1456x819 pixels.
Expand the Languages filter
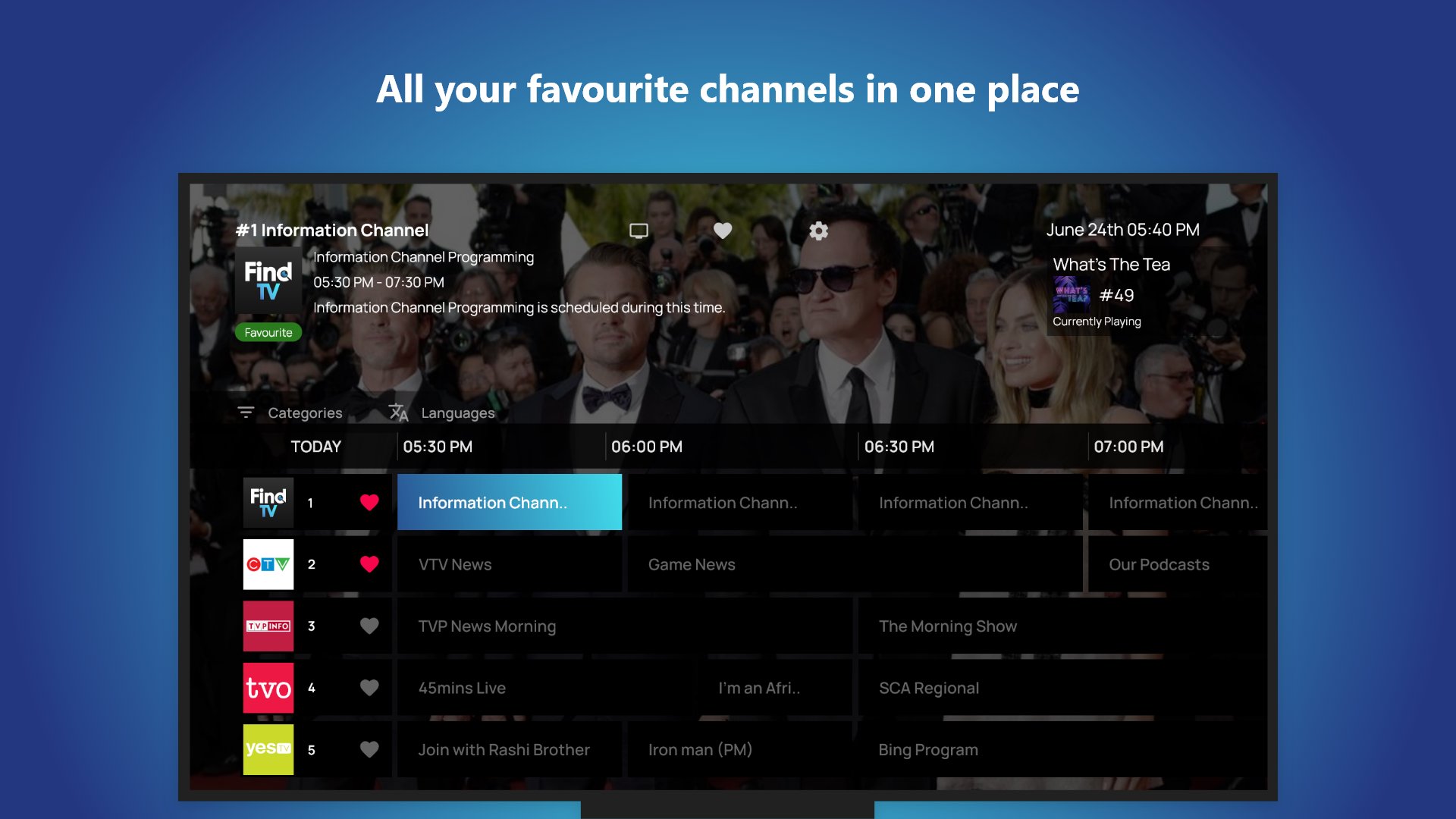click(x=441, y=413)
